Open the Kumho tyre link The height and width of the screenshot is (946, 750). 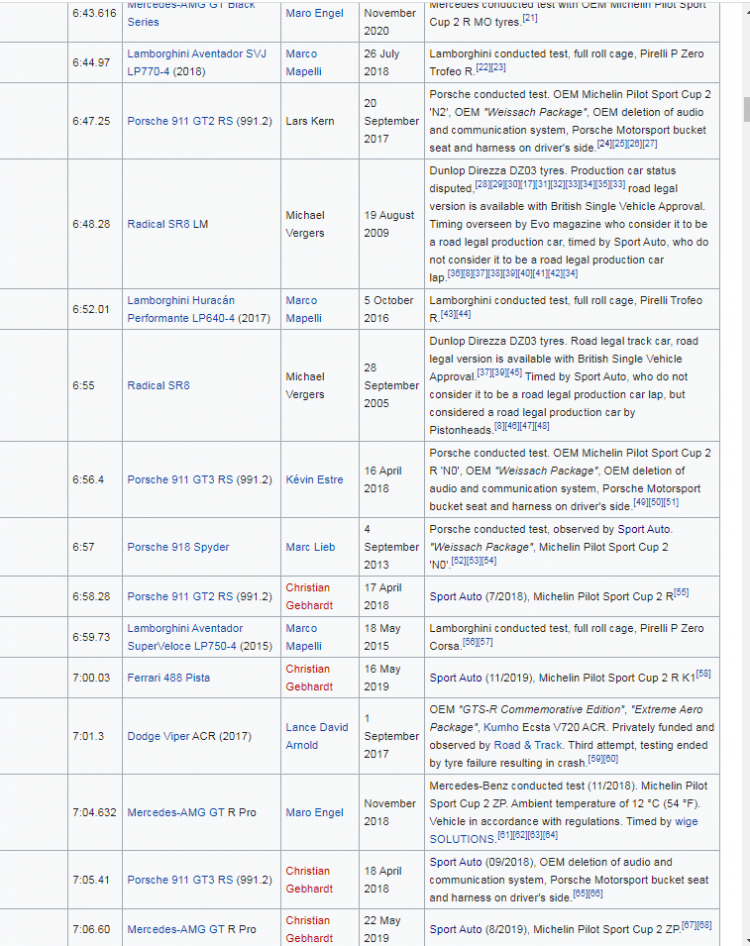click(501, 727)
